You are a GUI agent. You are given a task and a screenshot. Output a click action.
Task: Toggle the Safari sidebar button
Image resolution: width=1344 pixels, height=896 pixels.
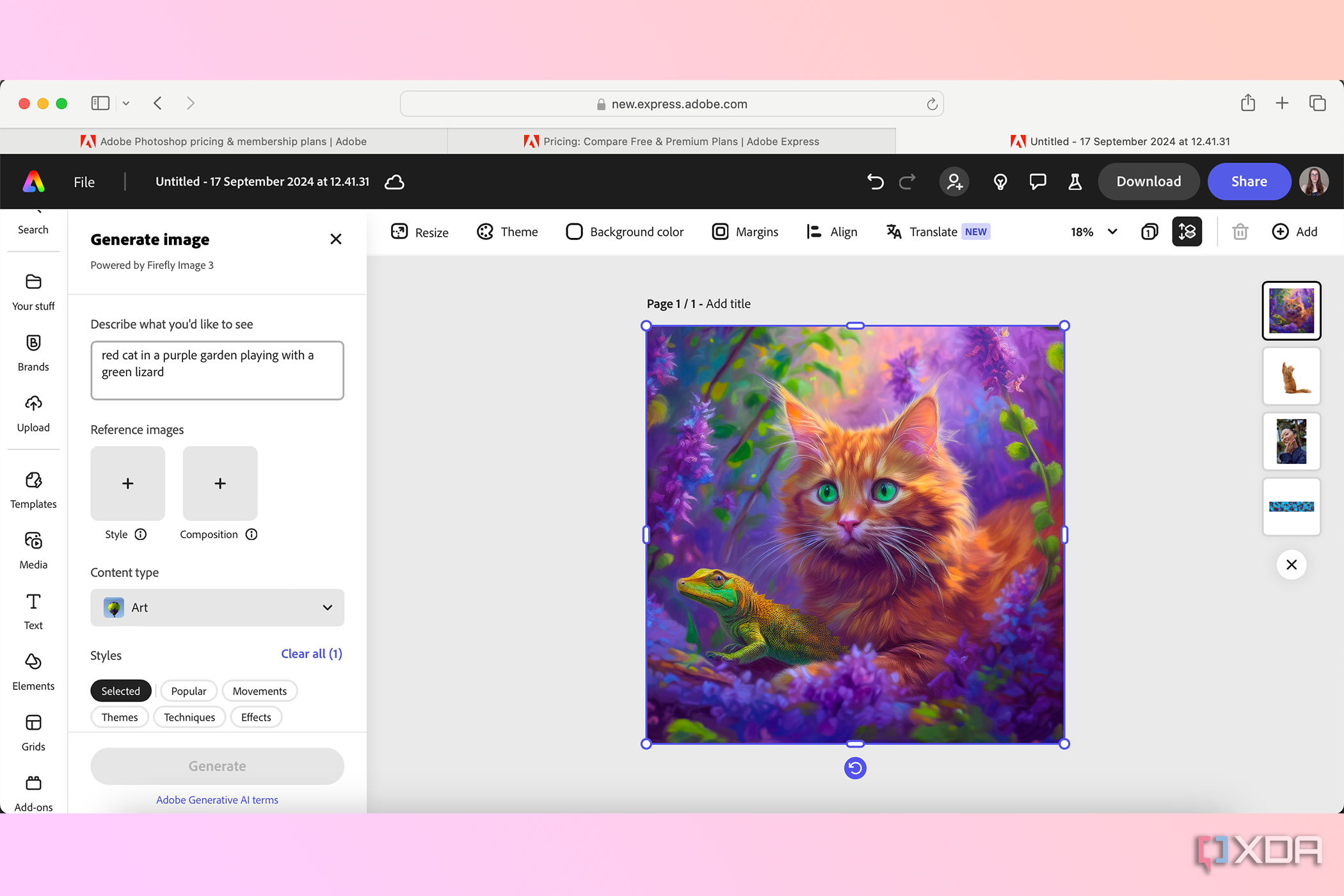point(100,103)
